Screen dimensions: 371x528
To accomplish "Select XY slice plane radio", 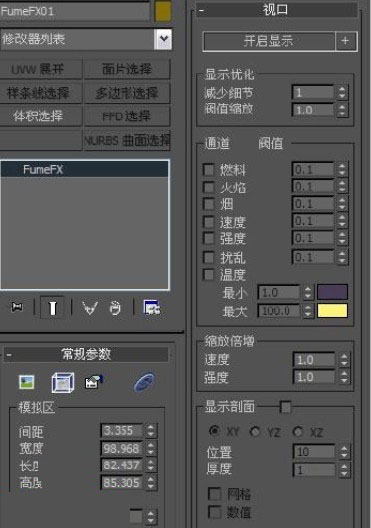I will click(214, 431).
